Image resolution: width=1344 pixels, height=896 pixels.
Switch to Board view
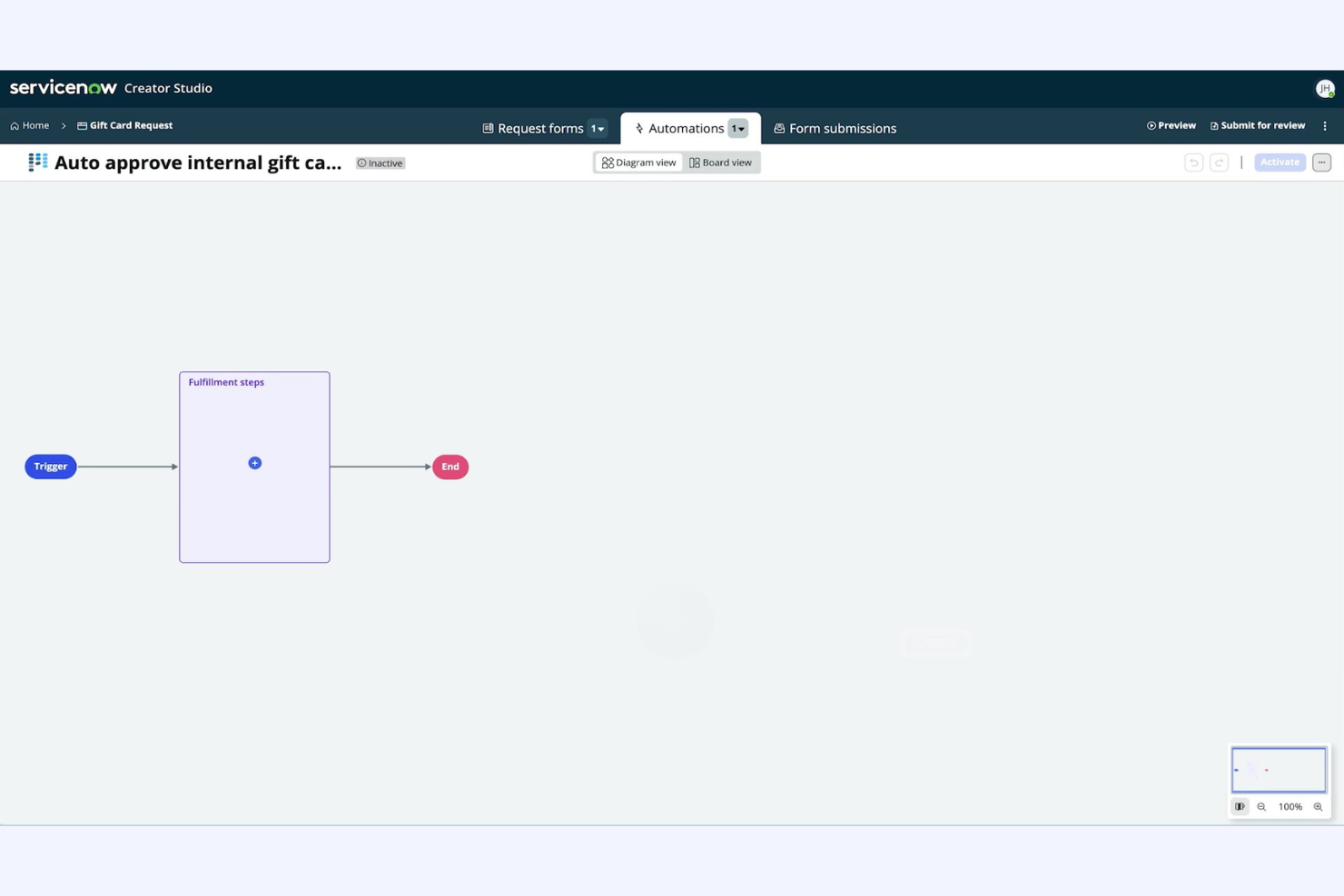click(x=721, y=162)
